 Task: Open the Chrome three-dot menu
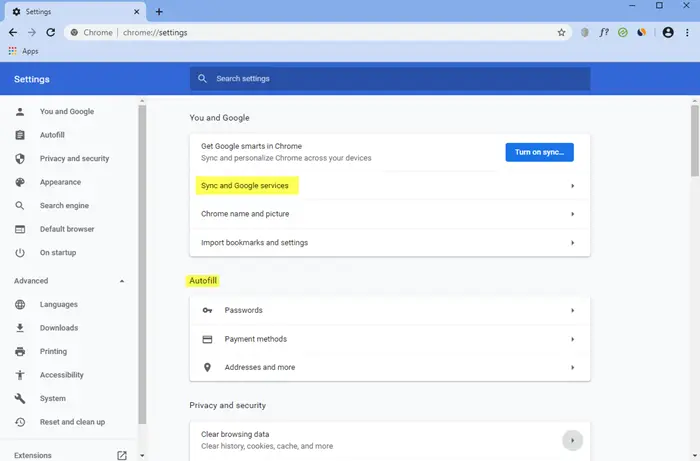tap(687, 33)
